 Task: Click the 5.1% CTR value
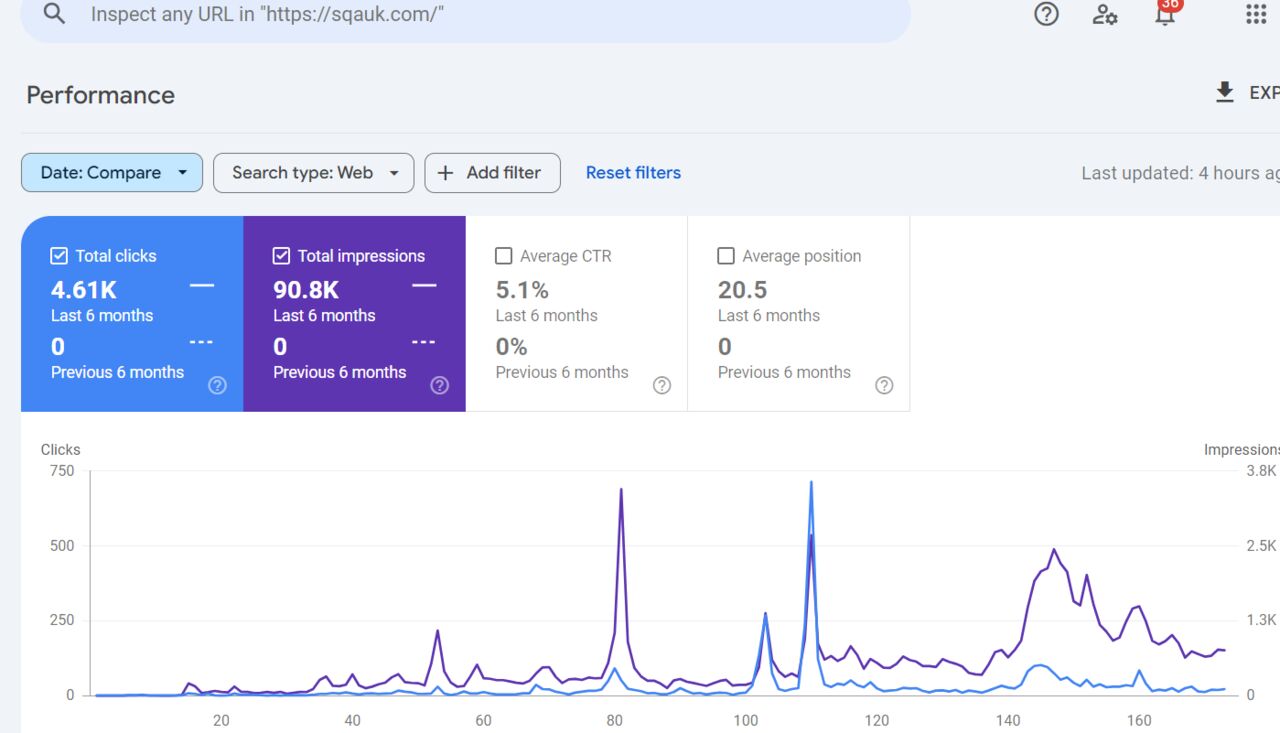pyautogui.click(x=522, y=290)
